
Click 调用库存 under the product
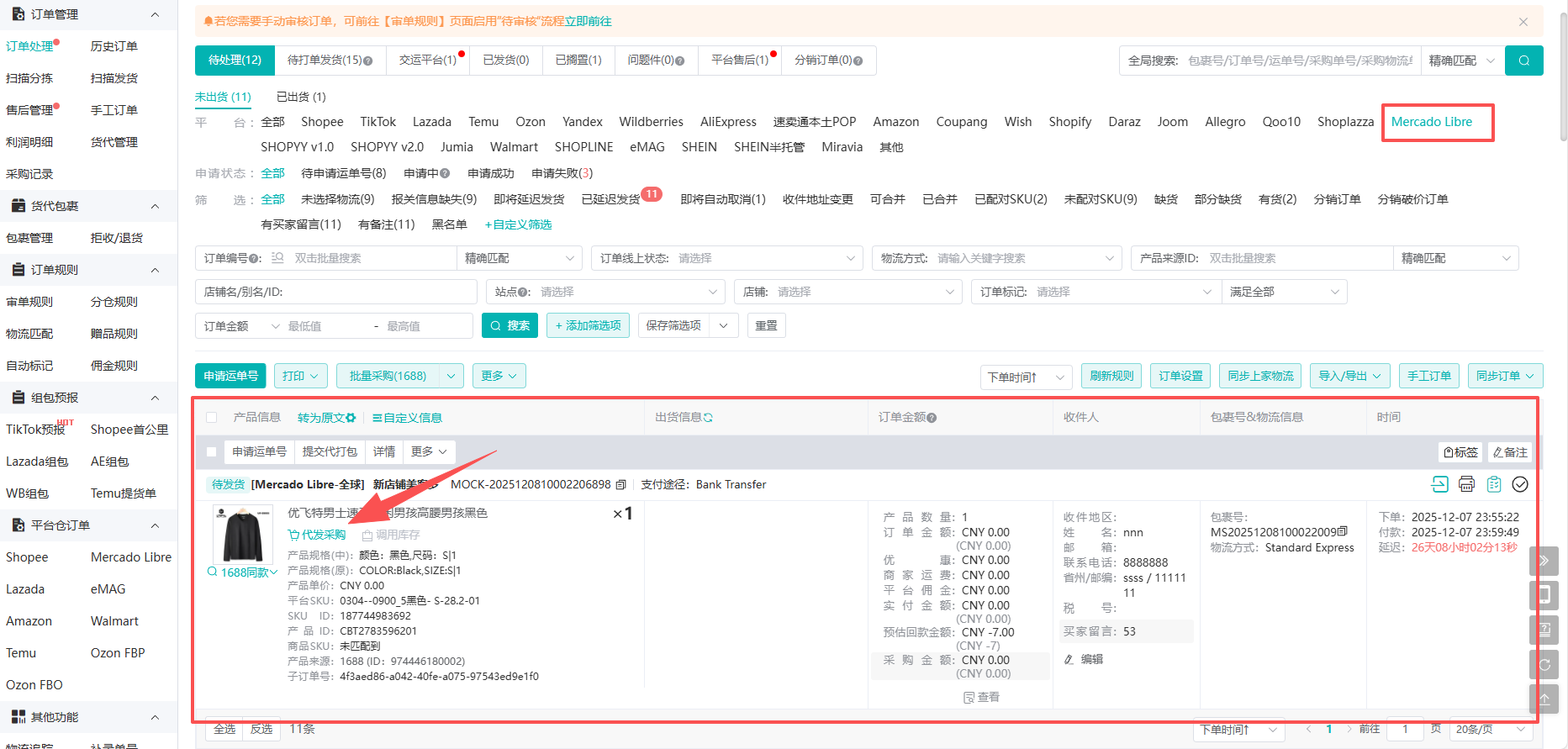pyautogui.click(x=391, y=535)
